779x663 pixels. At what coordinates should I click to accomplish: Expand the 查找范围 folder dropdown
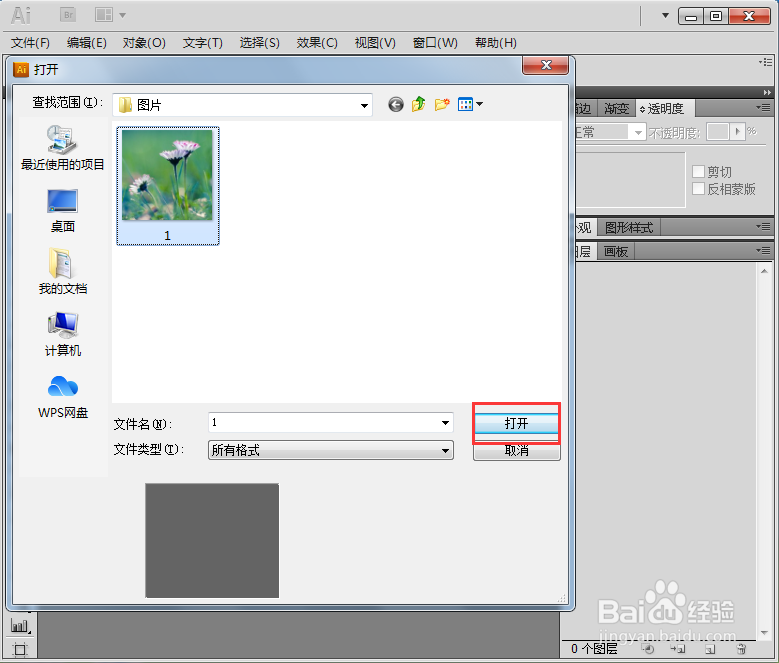[364, 105]
